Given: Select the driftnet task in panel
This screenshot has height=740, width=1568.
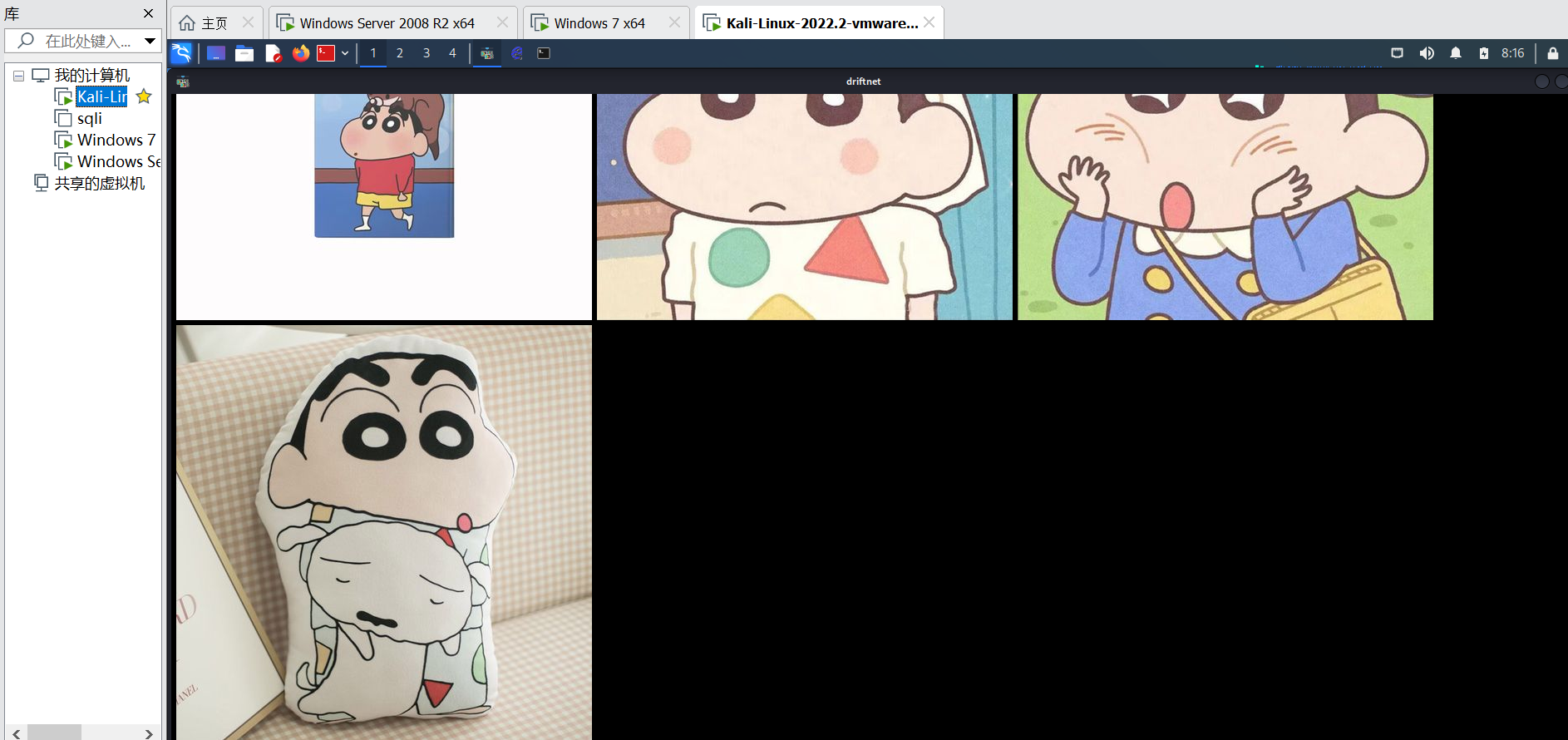Looking at the screenshot, I should pyautogui.click(x=487, y=53).
